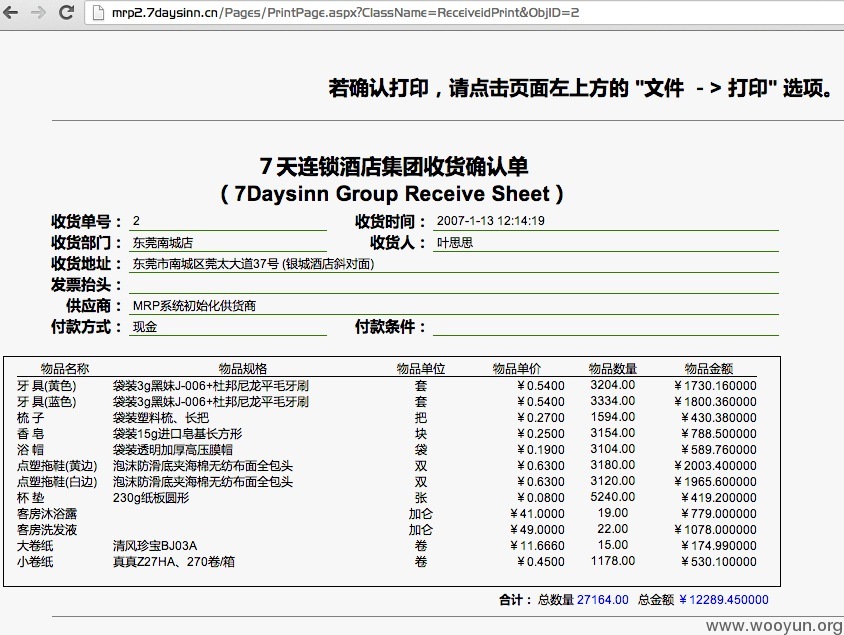Click subtitle 7Daysinn Group Receive Sheet
The height and width of the screenshot is (635, 844).
(x=392, y=194)
